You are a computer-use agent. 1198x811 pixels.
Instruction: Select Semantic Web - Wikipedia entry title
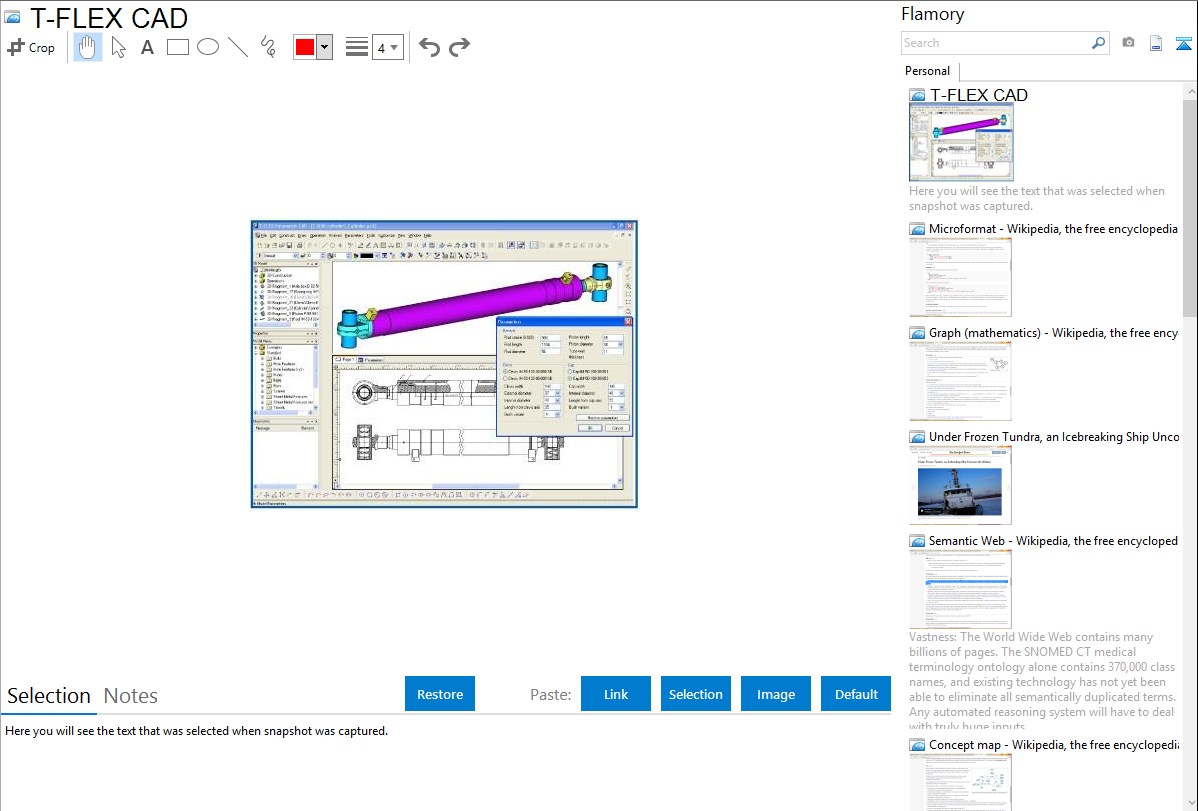[x=1053, y=540]
